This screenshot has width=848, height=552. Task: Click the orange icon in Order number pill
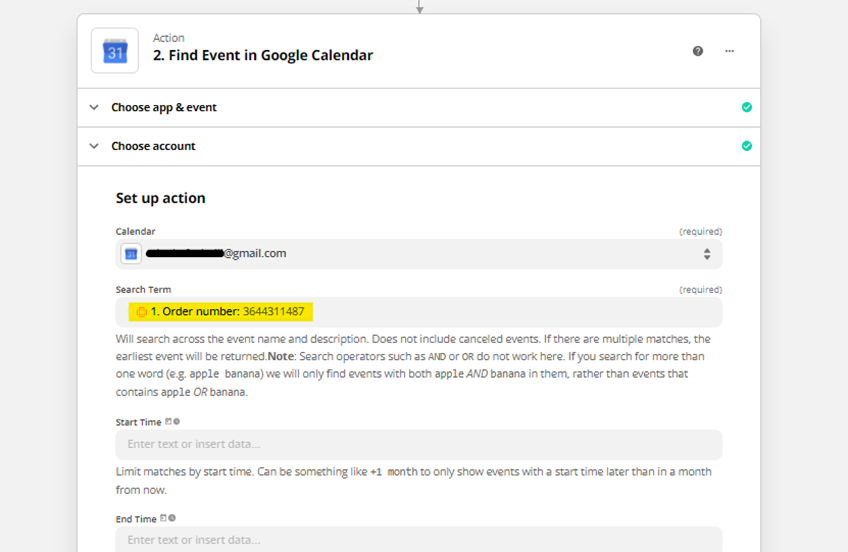pyautogui.click(x=141, y=312)
